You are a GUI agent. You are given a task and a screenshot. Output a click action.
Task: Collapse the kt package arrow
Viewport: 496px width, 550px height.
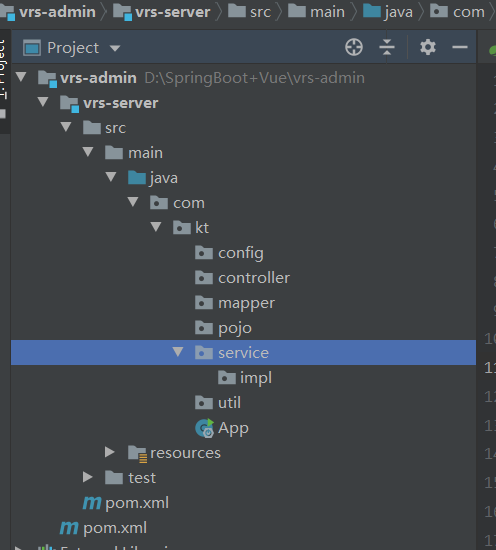(156, 227)
